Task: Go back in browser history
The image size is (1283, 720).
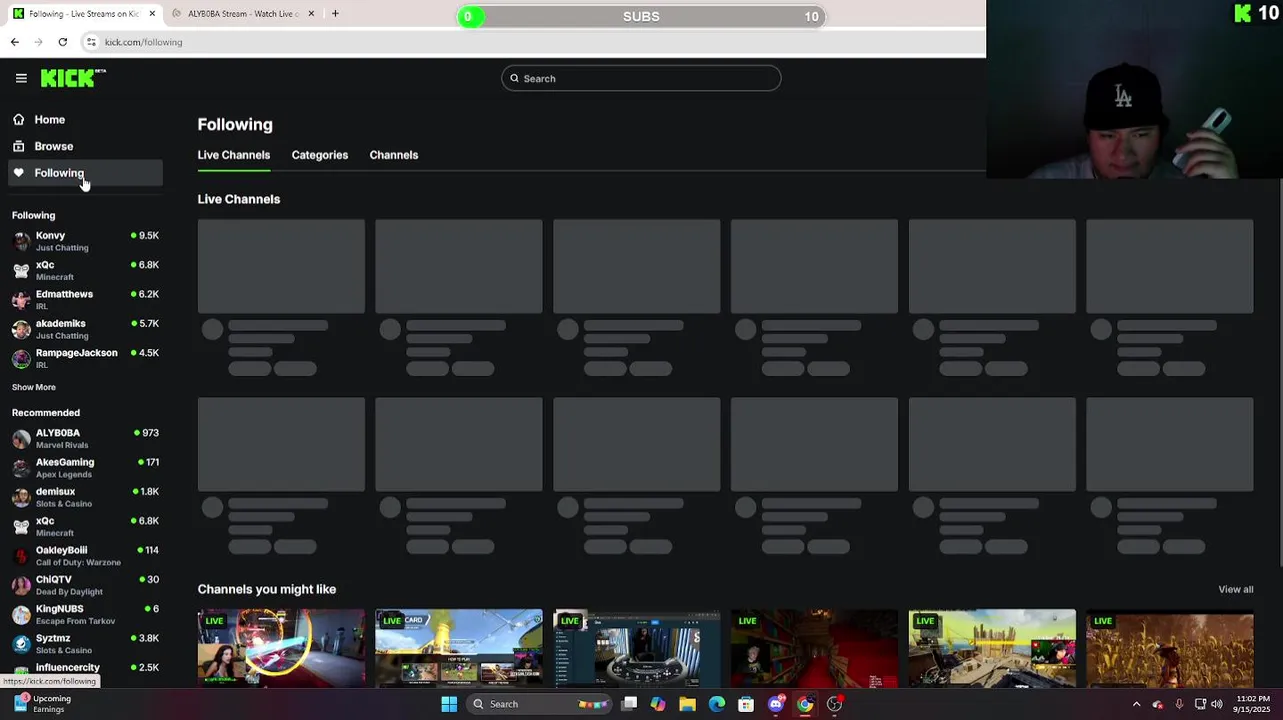Action: 15,42
